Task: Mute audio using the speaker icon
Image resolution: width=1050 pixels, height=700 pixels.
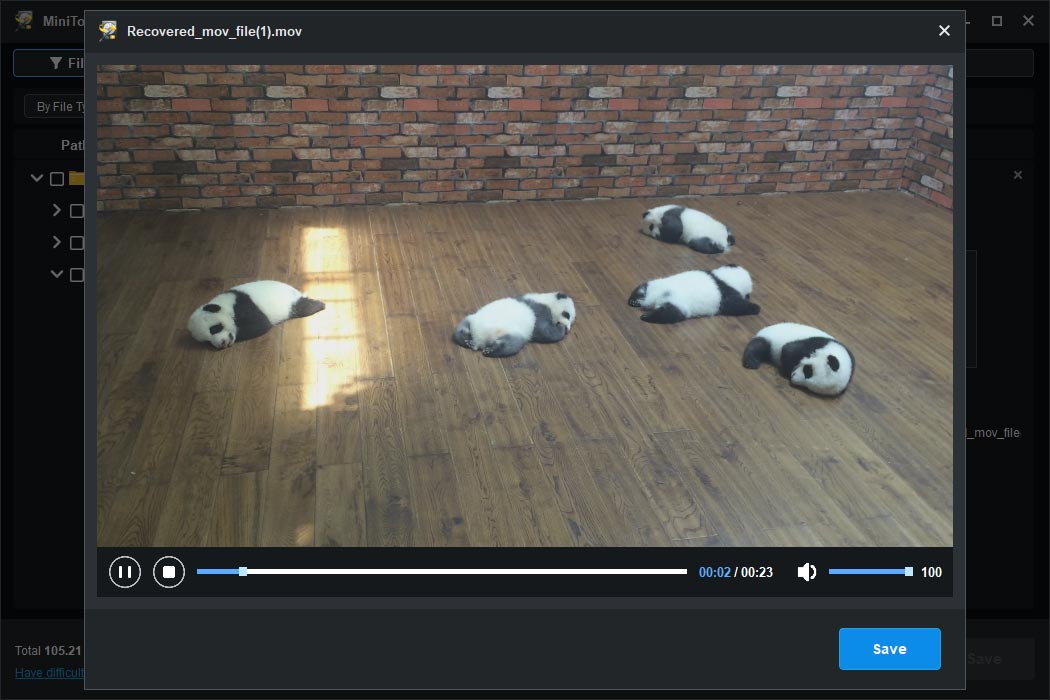Action: coord(807,572)
